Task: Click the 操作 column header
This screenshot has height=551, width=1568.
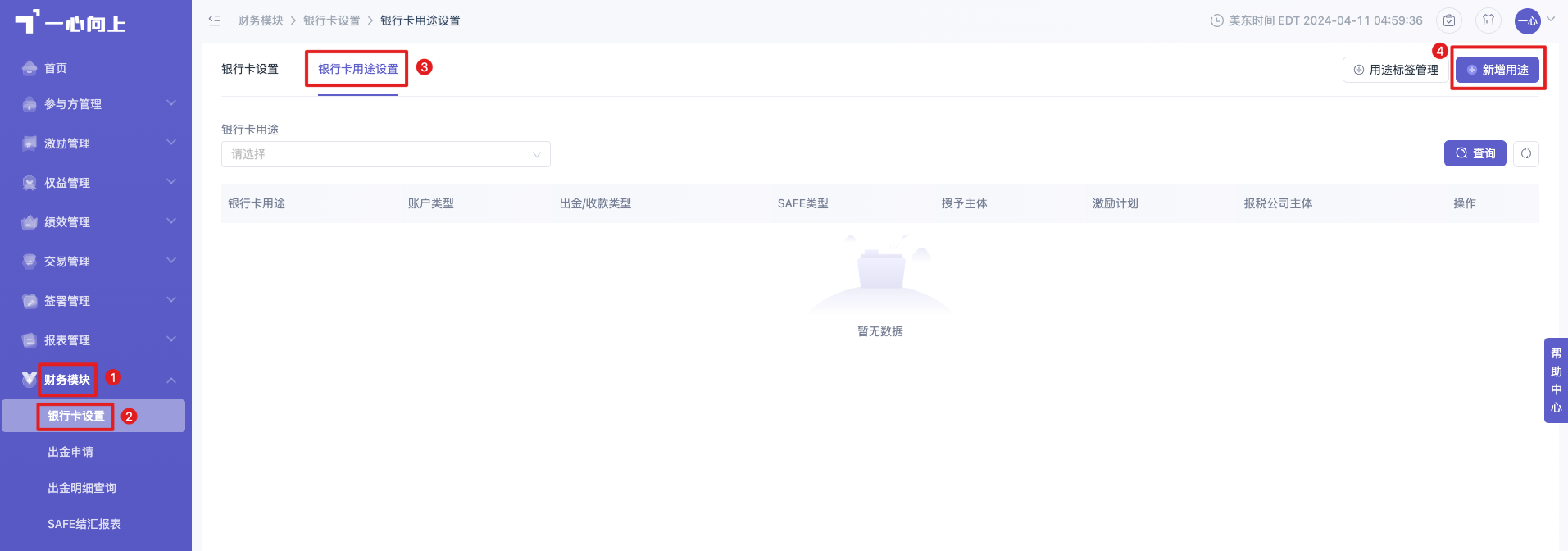Action: click(x=1465, y=203)
